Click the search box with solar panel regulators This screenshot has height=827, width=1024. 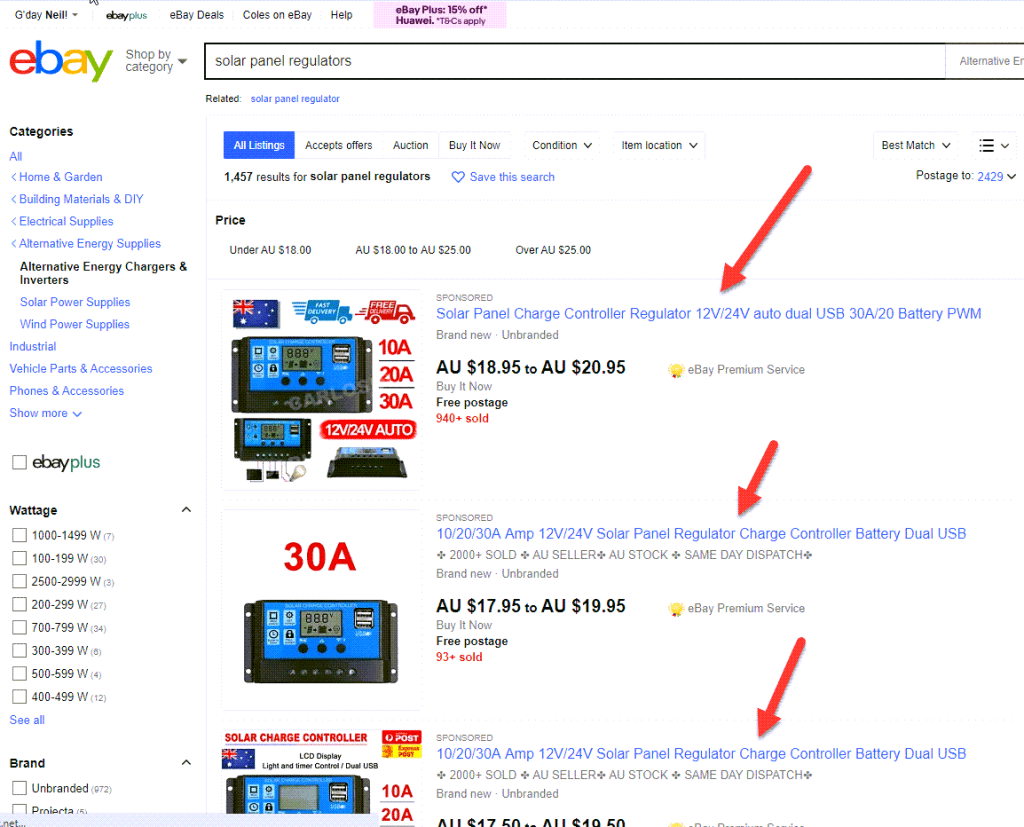click(x=575, y=61)
